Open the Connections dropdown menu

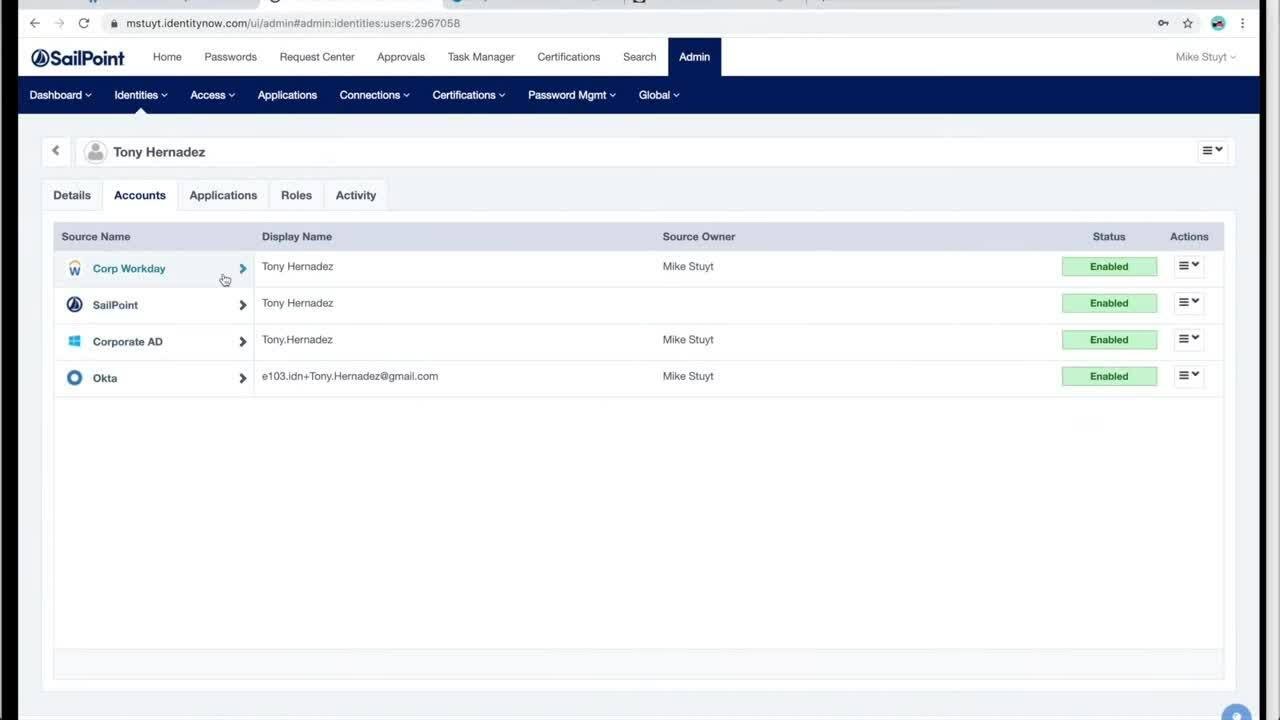(x=375, y=95)
